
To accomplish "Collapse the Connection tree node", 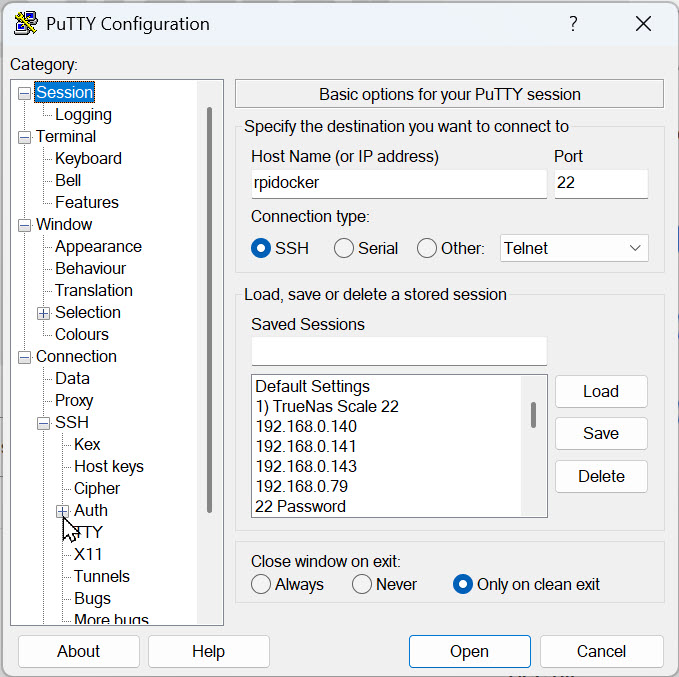I will [x=24, y=357].
